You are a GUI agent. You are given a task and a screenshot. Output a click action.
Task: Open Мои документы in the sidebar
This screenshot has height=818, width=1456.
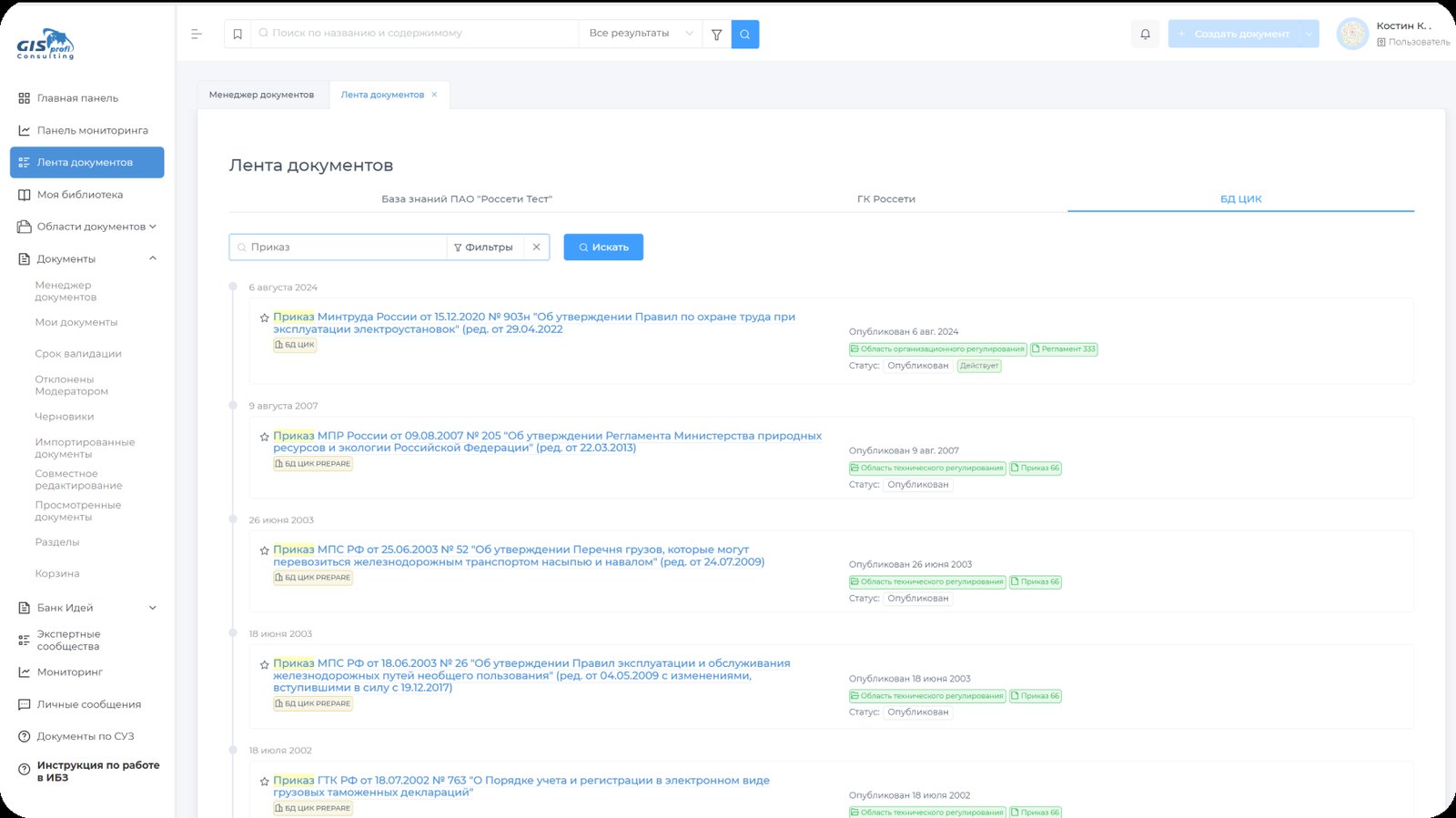point(76,322)
